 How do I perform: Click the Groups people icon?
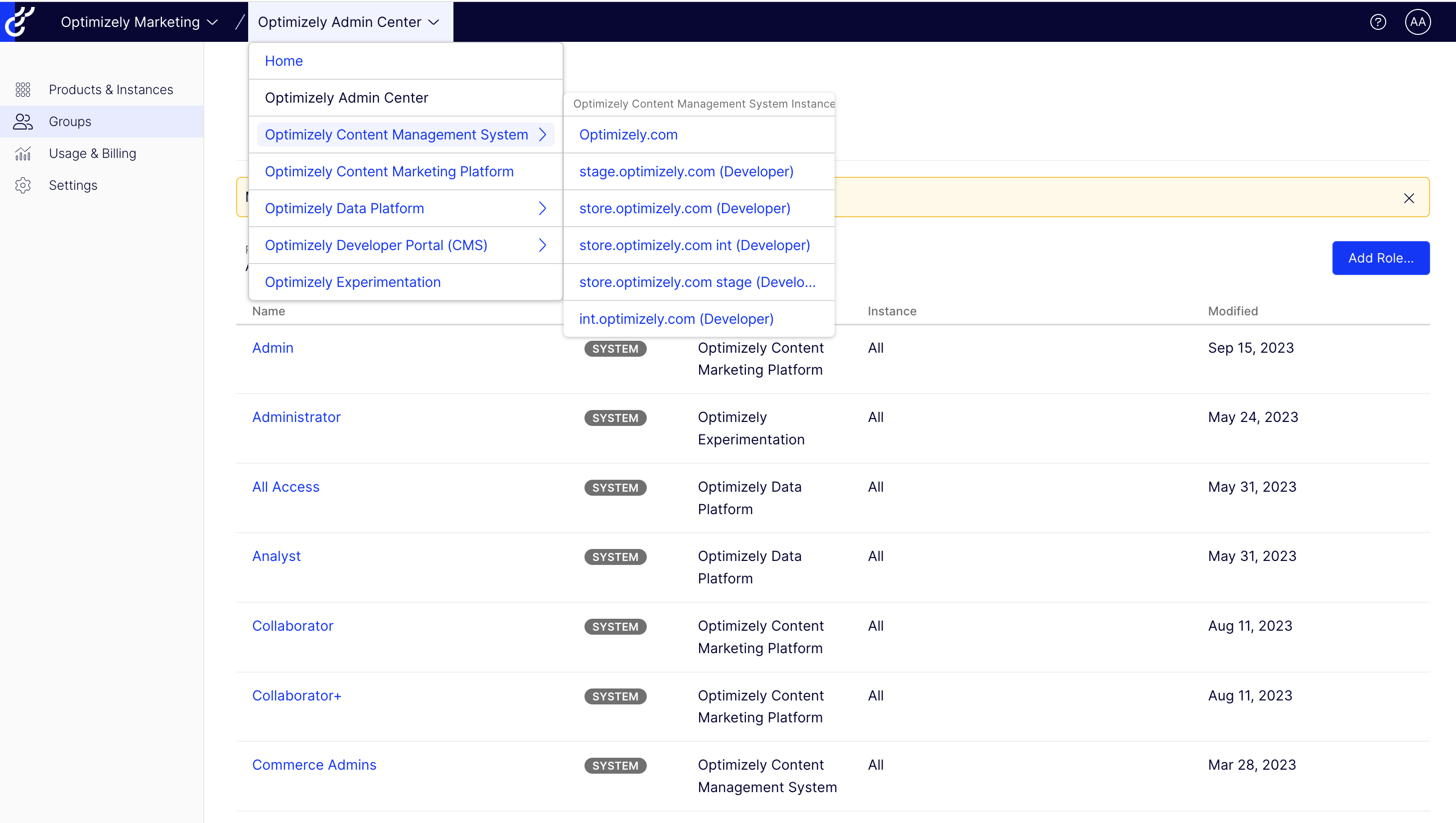pyautogui.click(x=22, y=122)
